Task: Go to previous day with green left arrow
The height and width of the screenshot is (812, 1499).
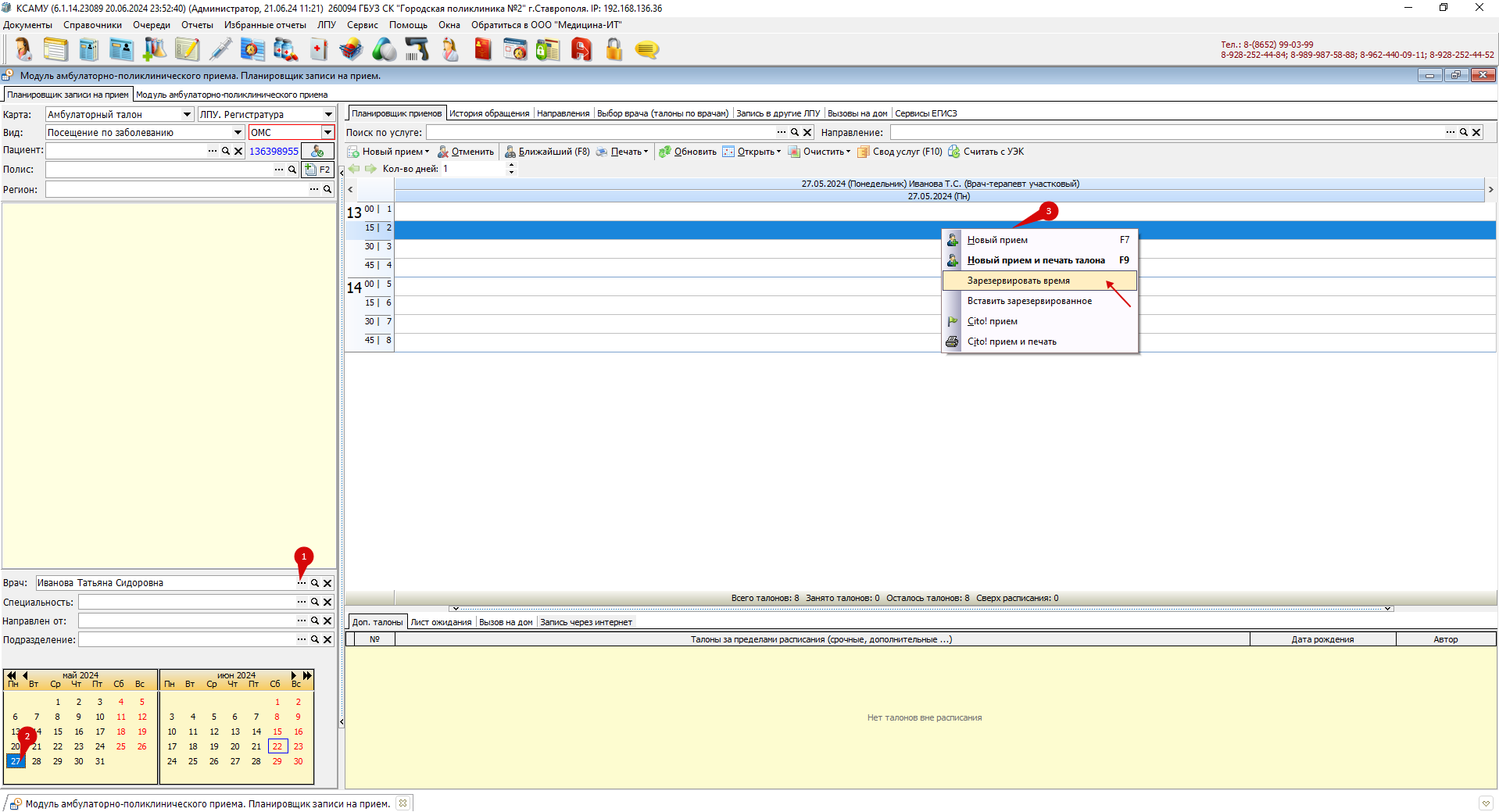Action: [x=354, y=169]
